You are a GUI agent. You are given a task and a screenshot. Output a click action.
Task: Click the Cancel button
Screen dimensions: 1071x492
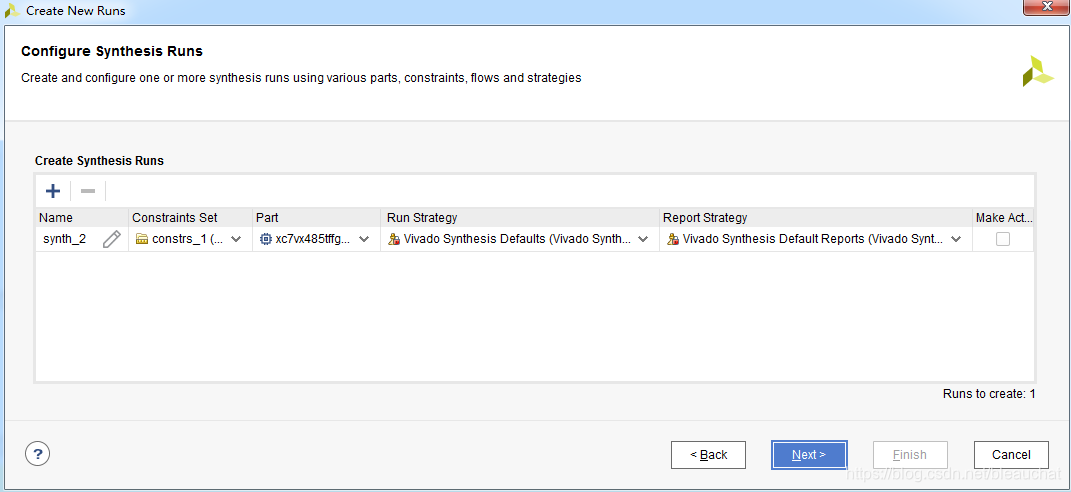pos(1011,454)
